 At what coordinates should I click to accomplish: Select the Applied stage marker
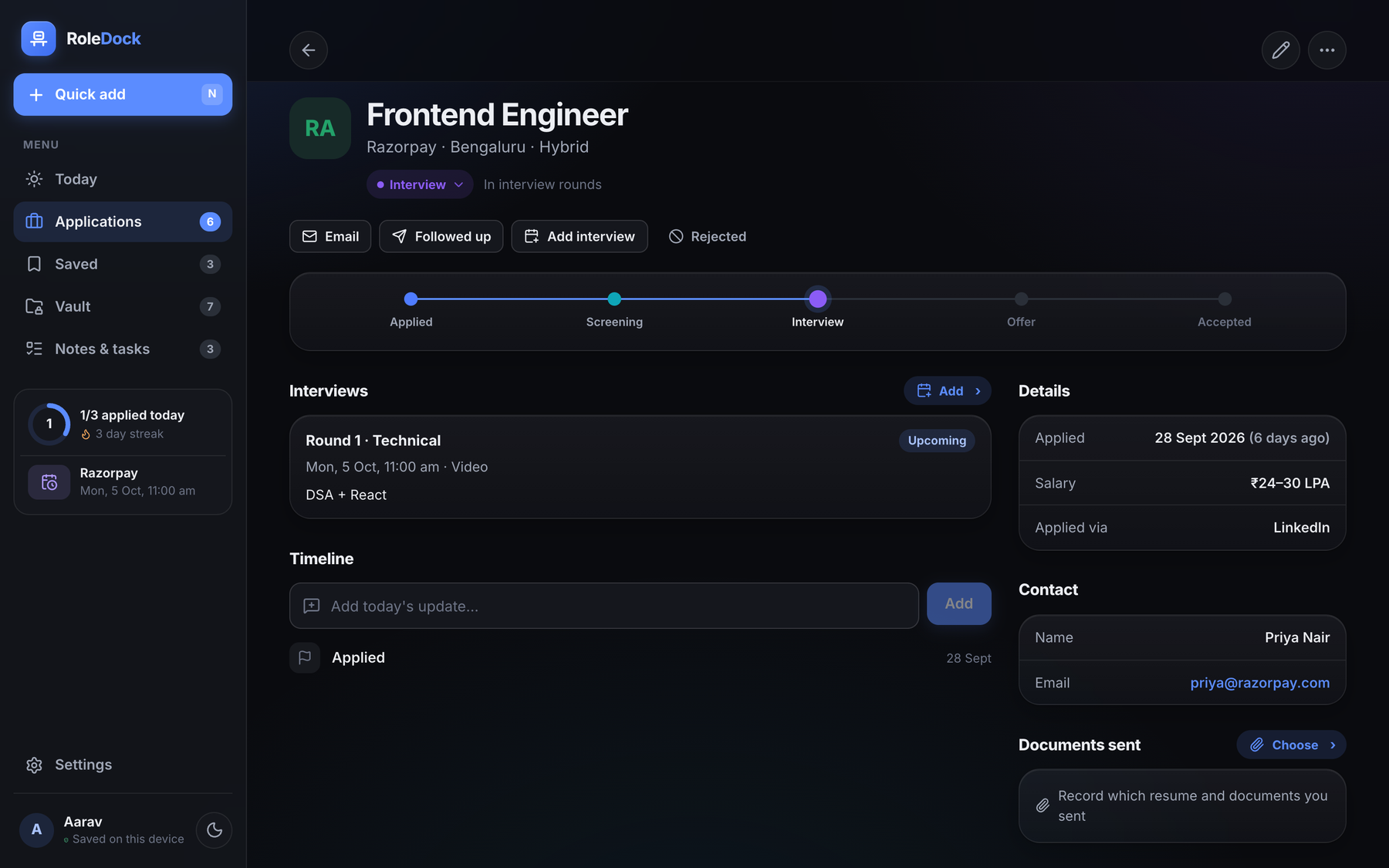(x=411, y=299)
